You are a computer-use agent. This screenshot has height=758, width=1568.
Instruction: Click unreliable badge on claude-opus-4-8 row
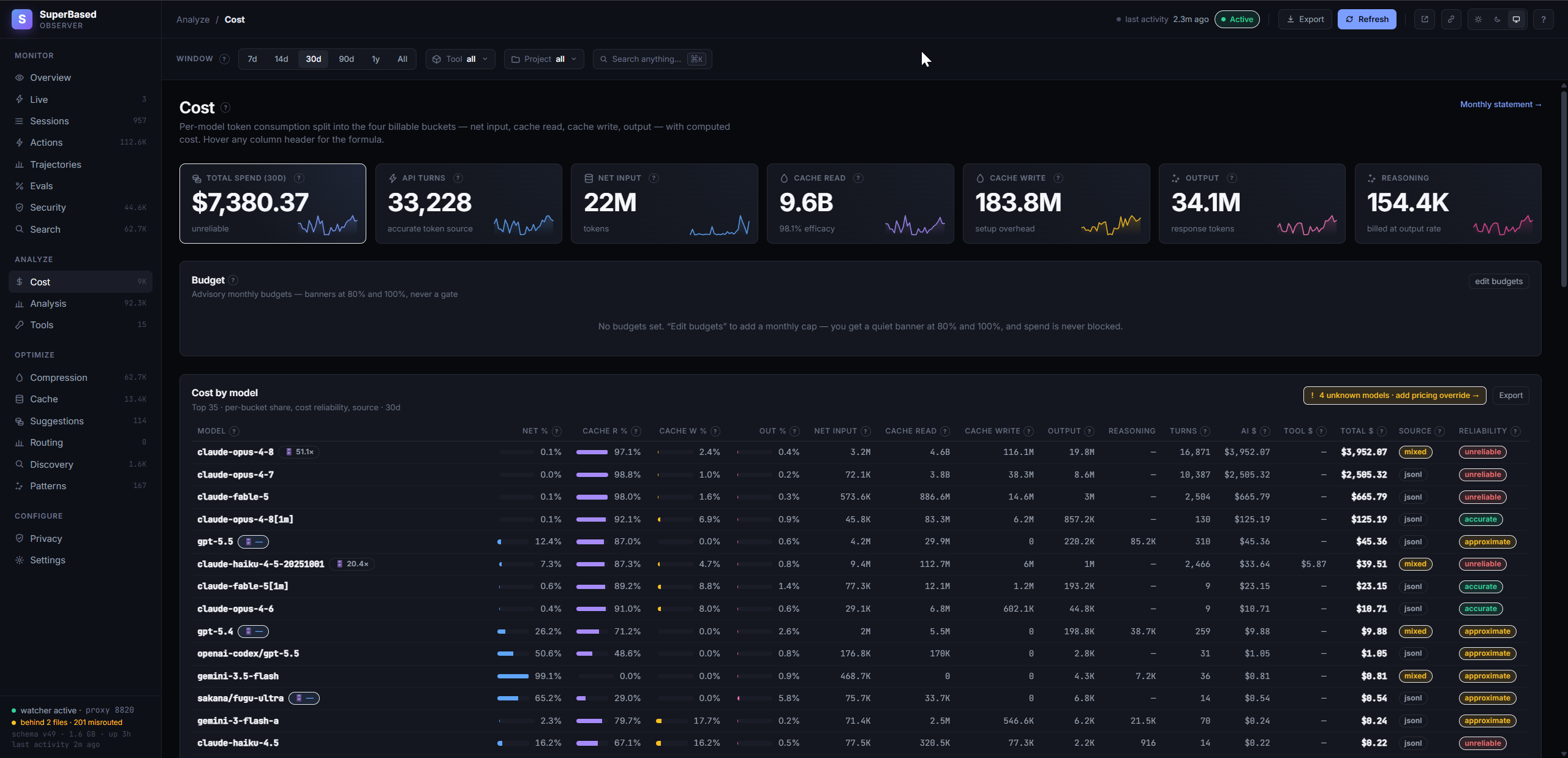(1483, 452)
